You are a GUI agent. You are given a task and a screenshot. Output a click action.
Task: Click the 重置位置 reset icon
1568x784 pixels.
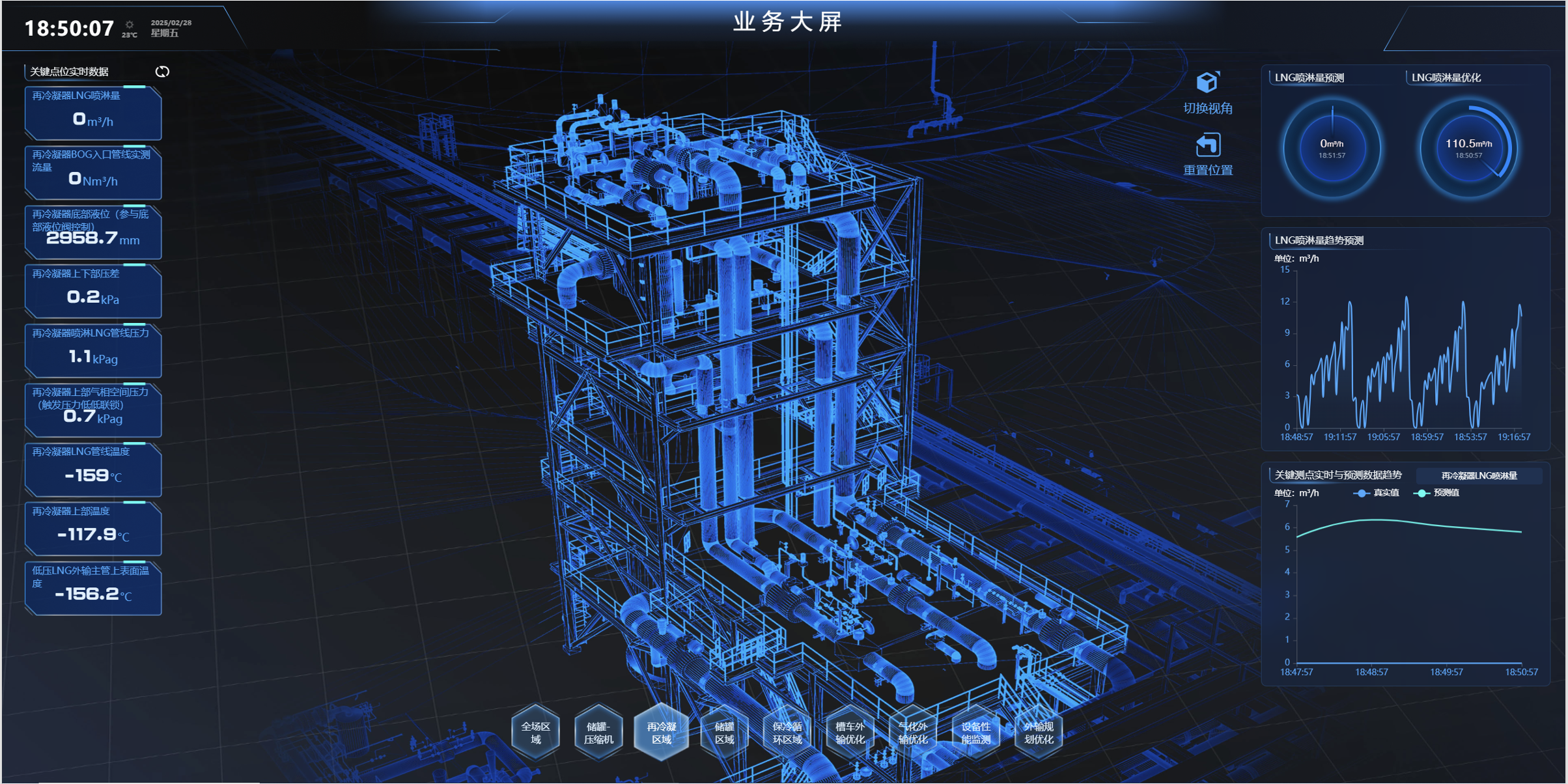(1207, 145)
